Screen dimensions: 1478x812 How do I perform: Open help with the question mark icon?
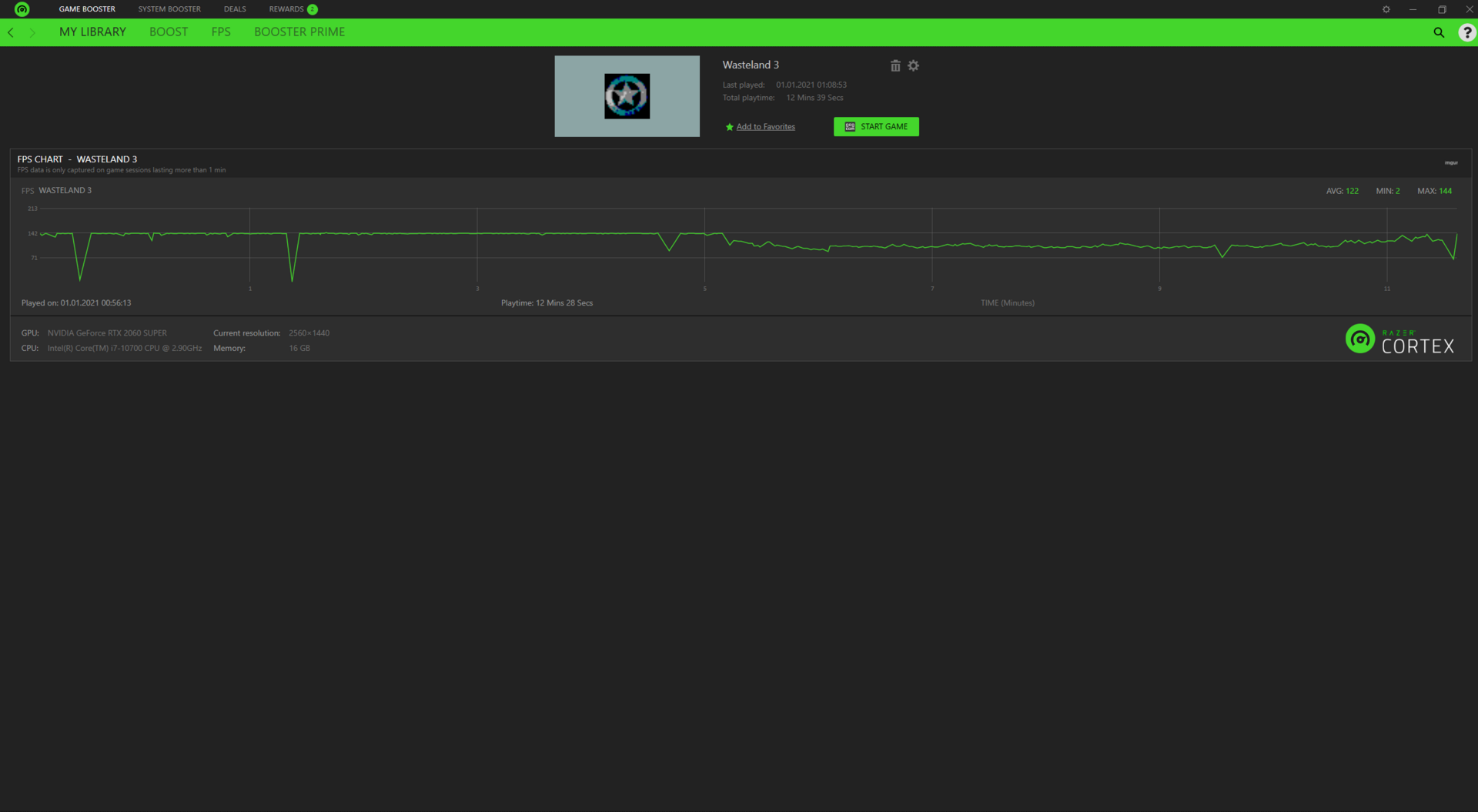coord(1467,32)
